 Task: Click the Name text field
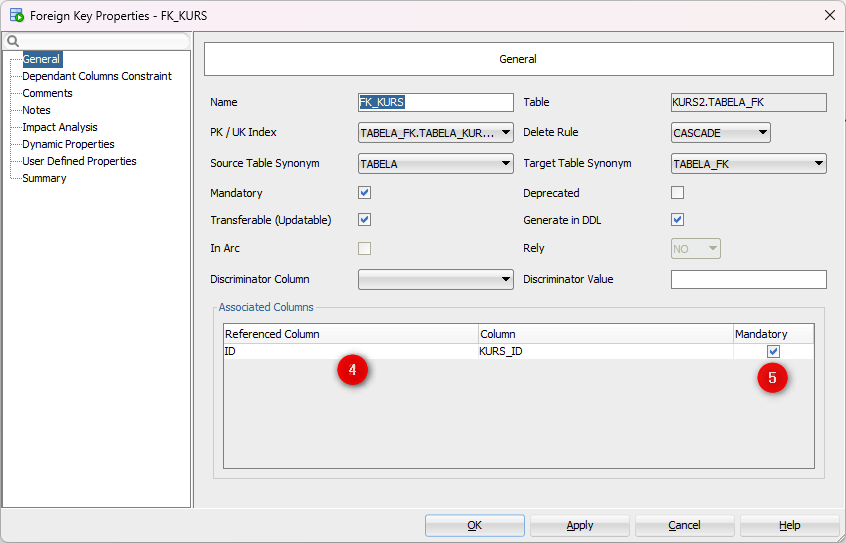pos(435,102)
